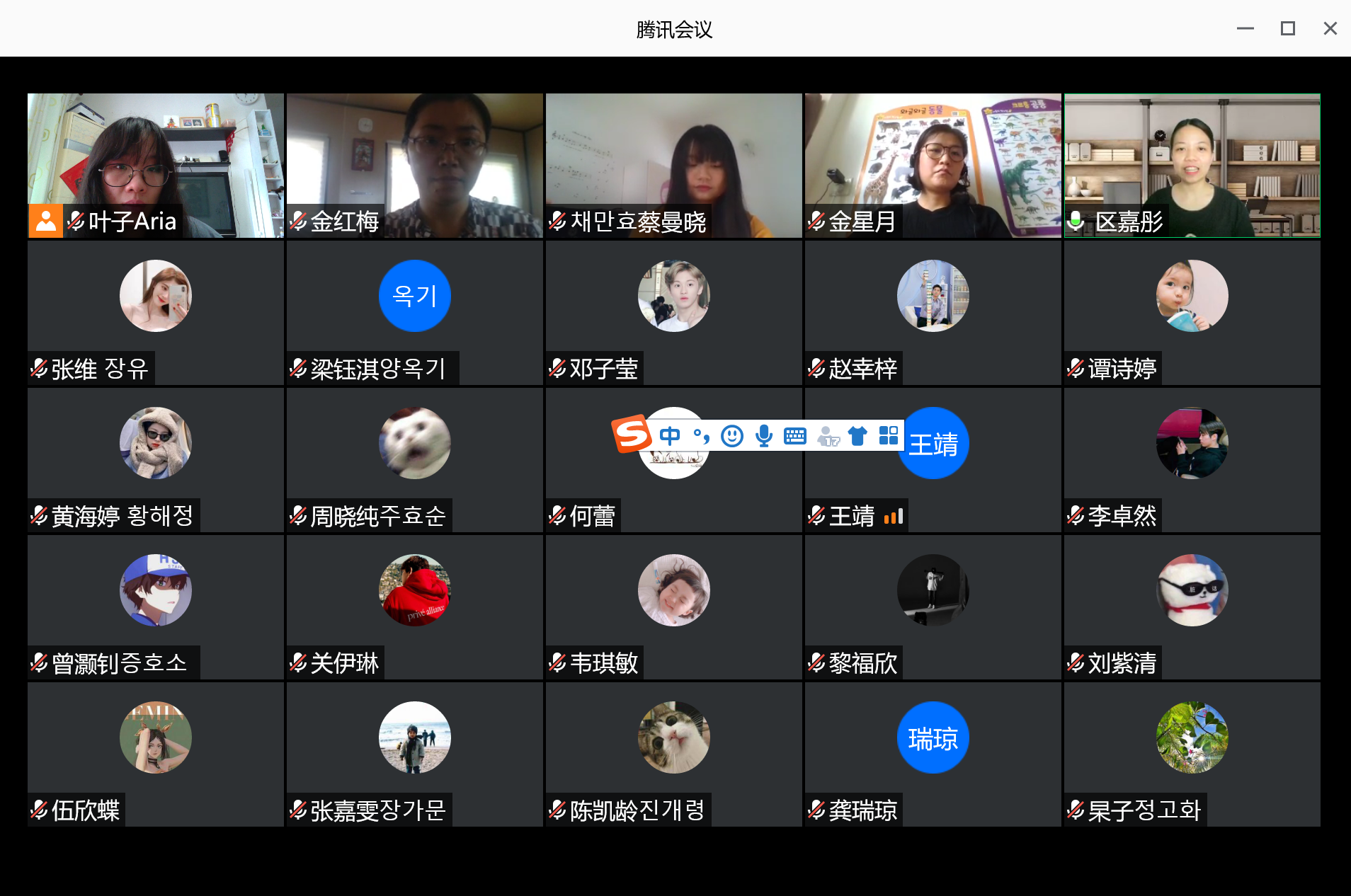The width and height of the screenshot is (1351, 896).
Task: Click muted mic icon beside 金星月
Action: pyautogui.click(x=816, y=221)
